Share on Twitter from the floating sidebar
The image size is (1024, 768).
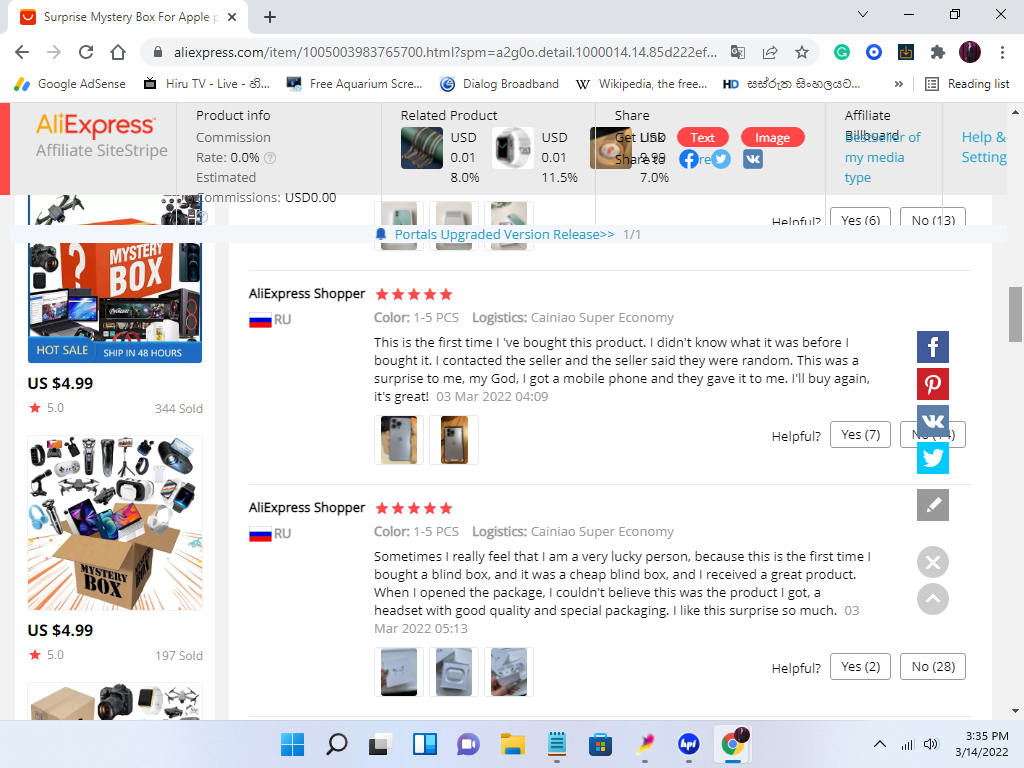pos(933,458)
